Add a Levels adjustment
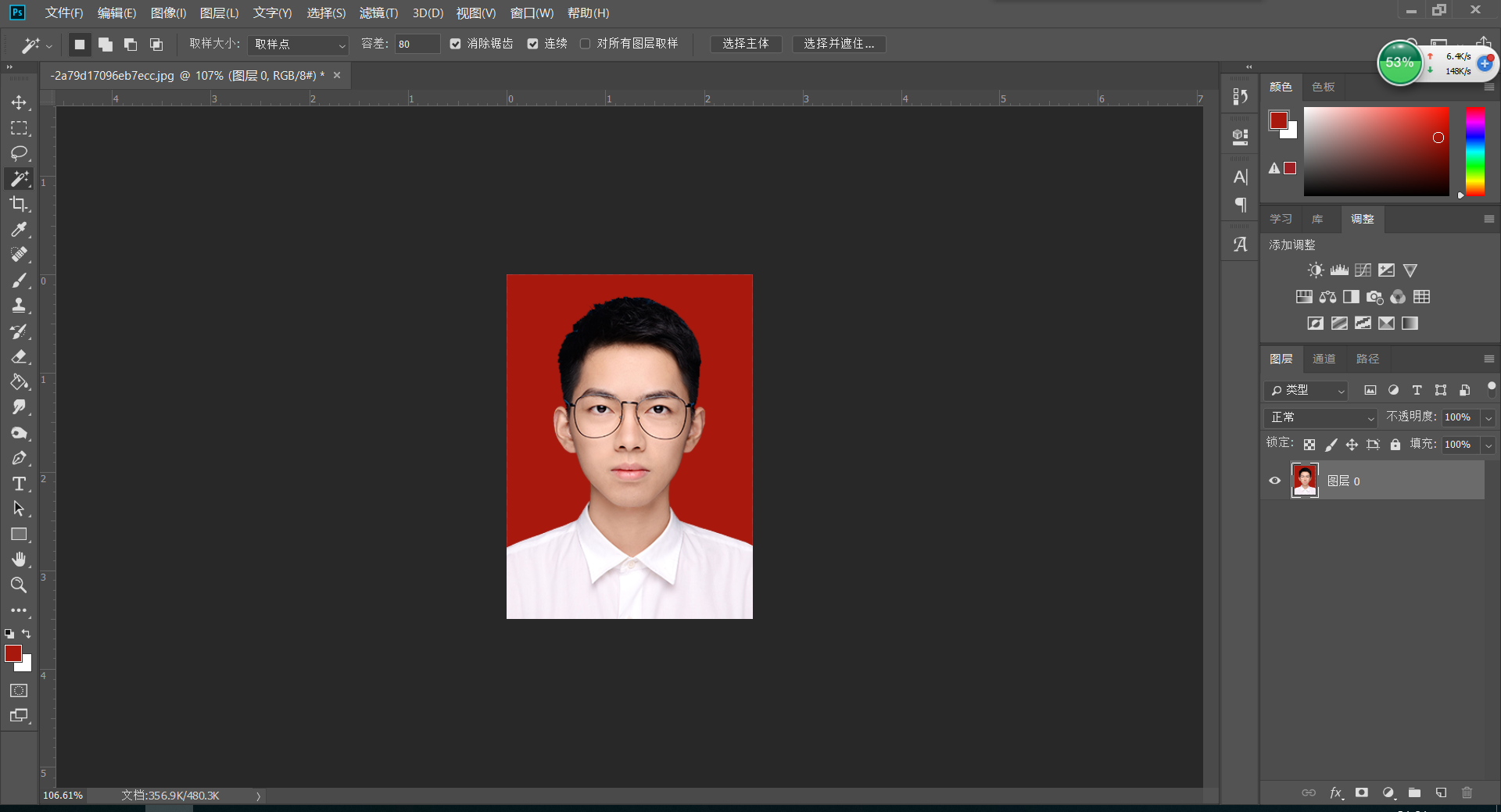The height and width of the screenshot is (812, 1501). click(1339, 270)
